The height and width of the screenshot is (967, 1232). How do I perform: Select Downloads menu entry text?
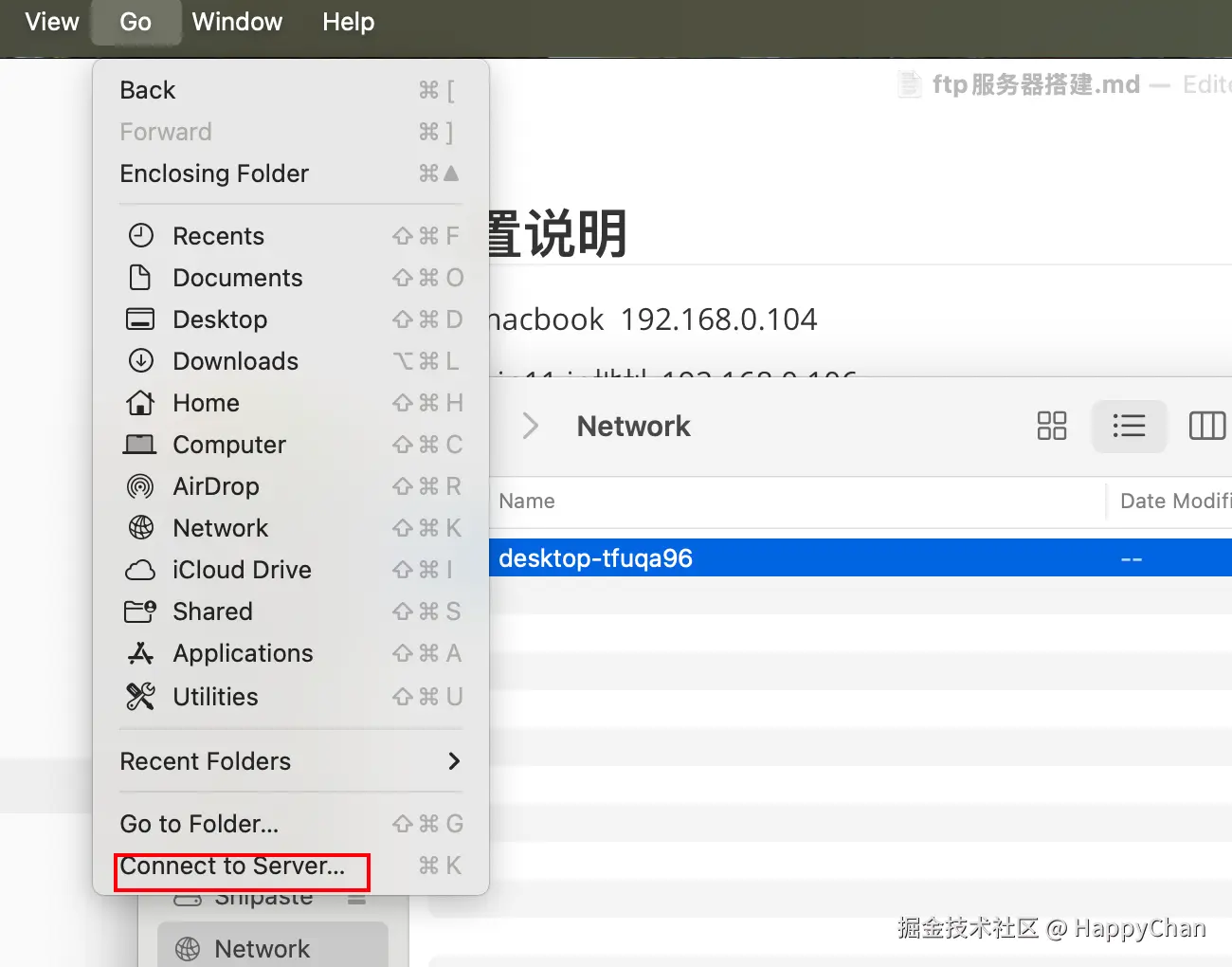click(235, 361)
